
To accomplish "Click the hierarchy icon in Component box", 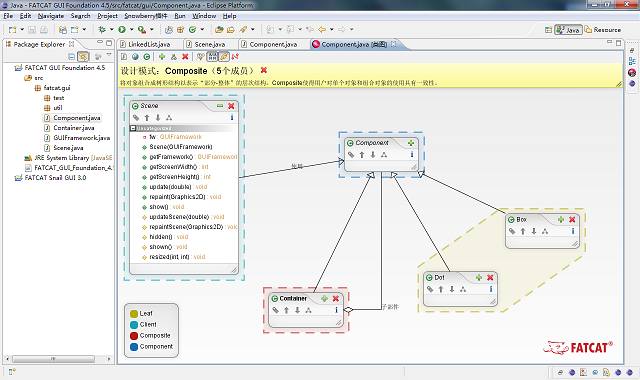I will pyautogui.click(x=384, y=155).
